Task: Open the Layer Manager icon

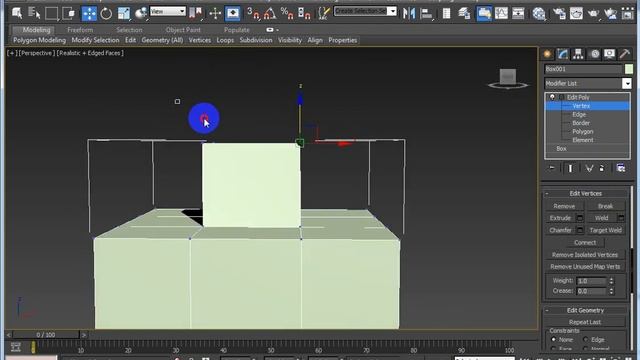Action: (464, 13)
